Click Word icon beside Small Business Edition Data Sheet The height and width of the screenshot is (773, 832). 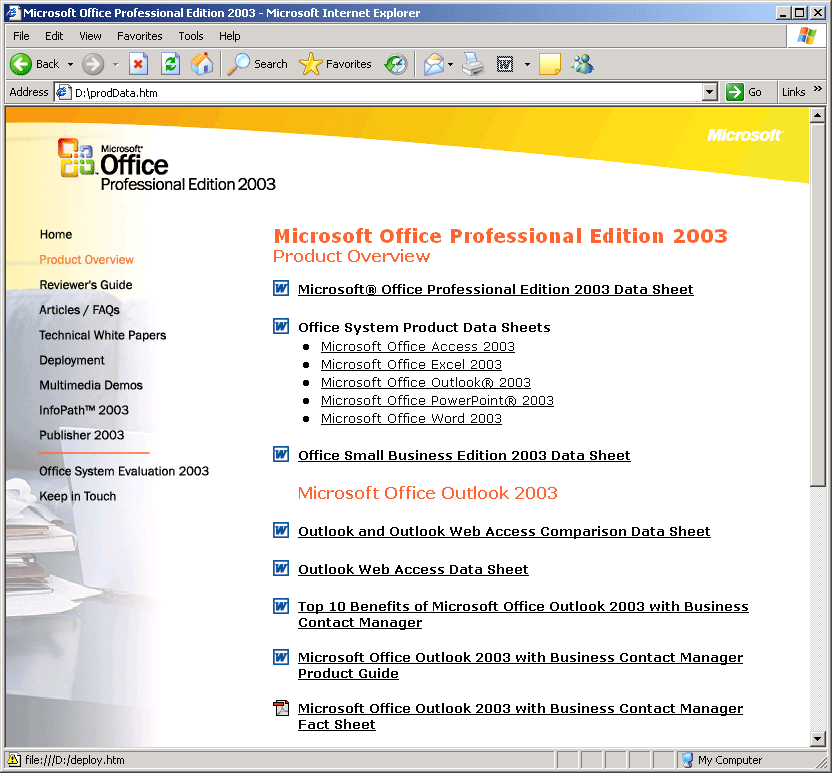pos(281,455)
